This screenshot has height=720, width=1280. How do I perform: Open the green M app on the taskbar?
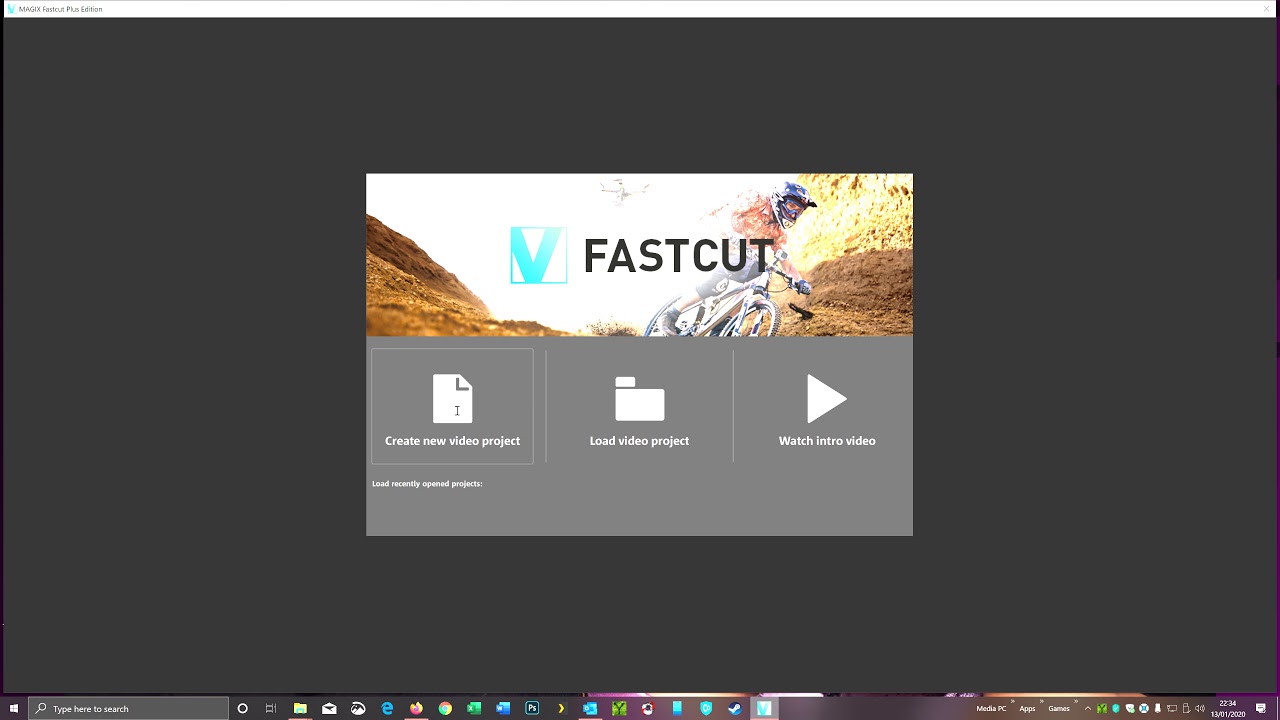pyautogui.click(x=619, y=708)
